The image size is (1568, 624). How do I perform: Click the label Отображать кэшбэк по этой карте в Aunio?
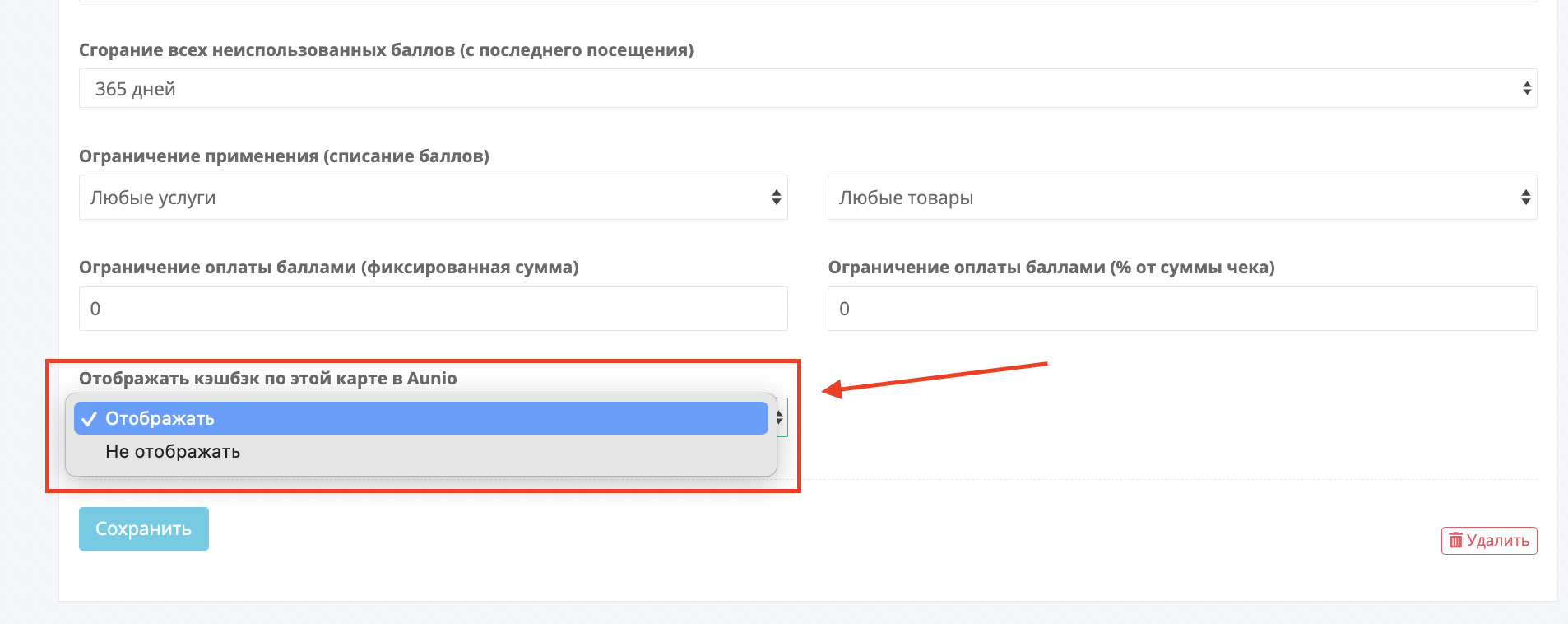tap(268, 379)
